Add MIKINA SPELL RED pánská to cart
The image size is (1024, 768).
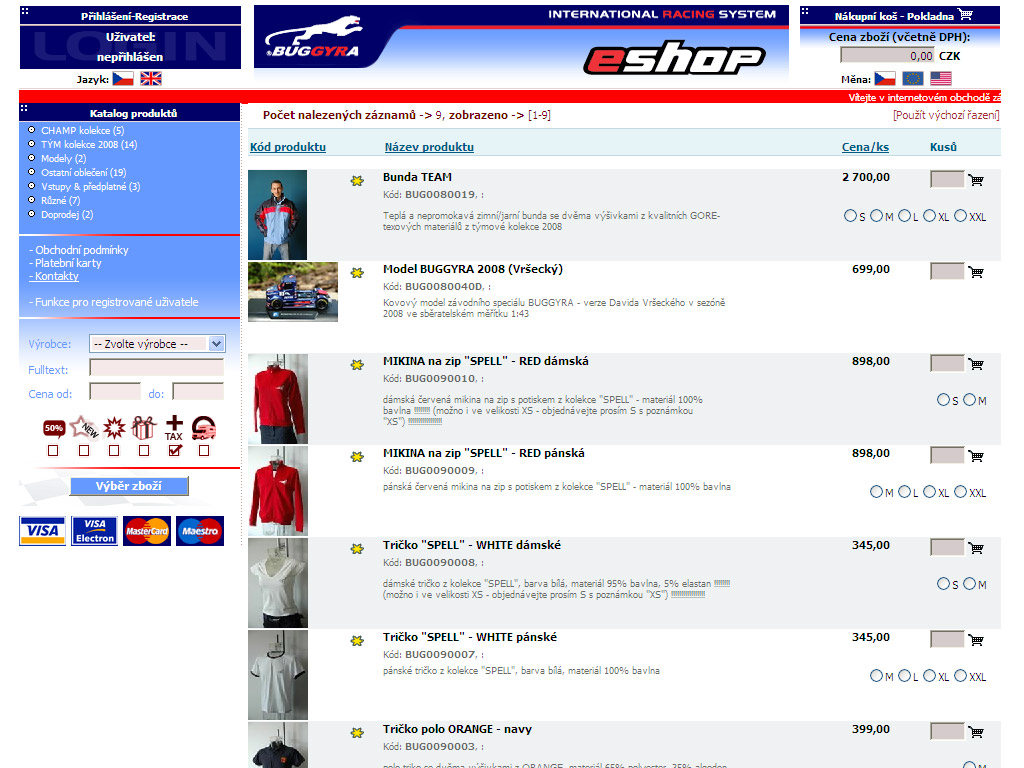976,456
